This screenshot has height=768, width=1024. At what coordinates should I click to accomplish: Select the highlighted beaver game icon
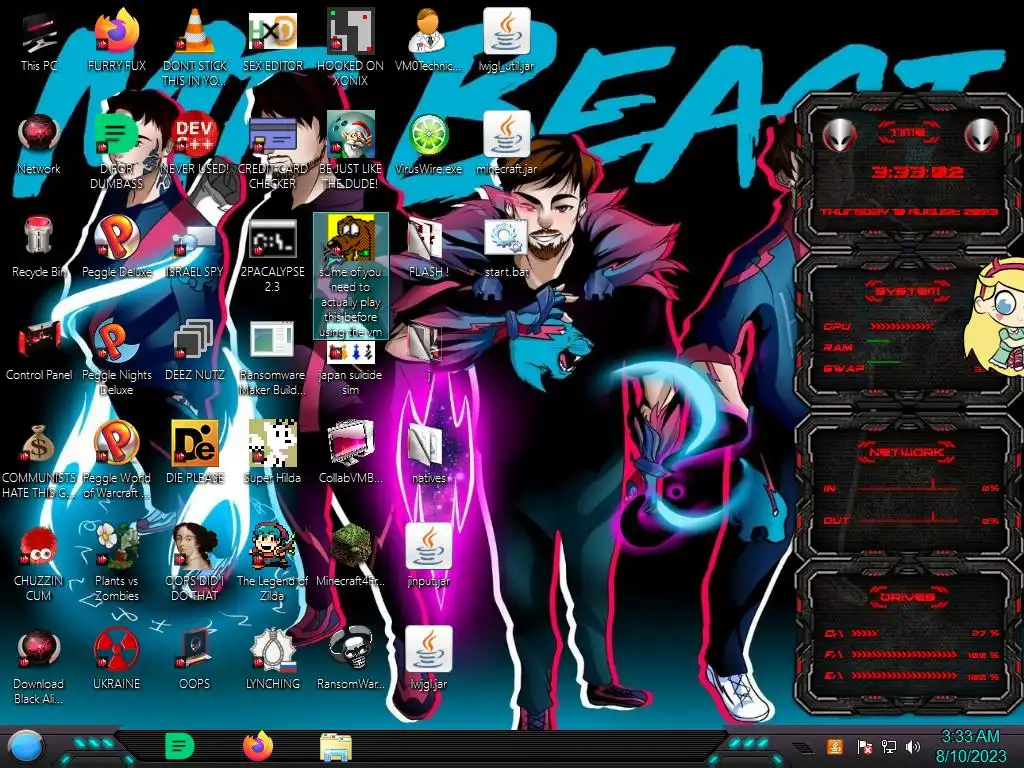tap(351, 238)
